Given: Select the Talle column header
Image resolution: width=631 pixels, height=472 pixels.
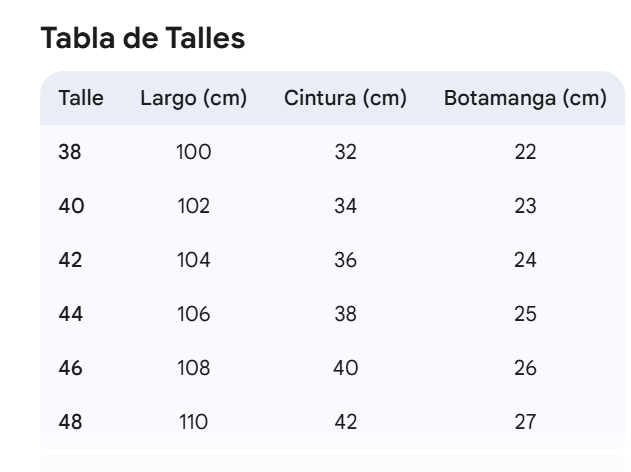Looking at the screenshot, I should 81,98.
